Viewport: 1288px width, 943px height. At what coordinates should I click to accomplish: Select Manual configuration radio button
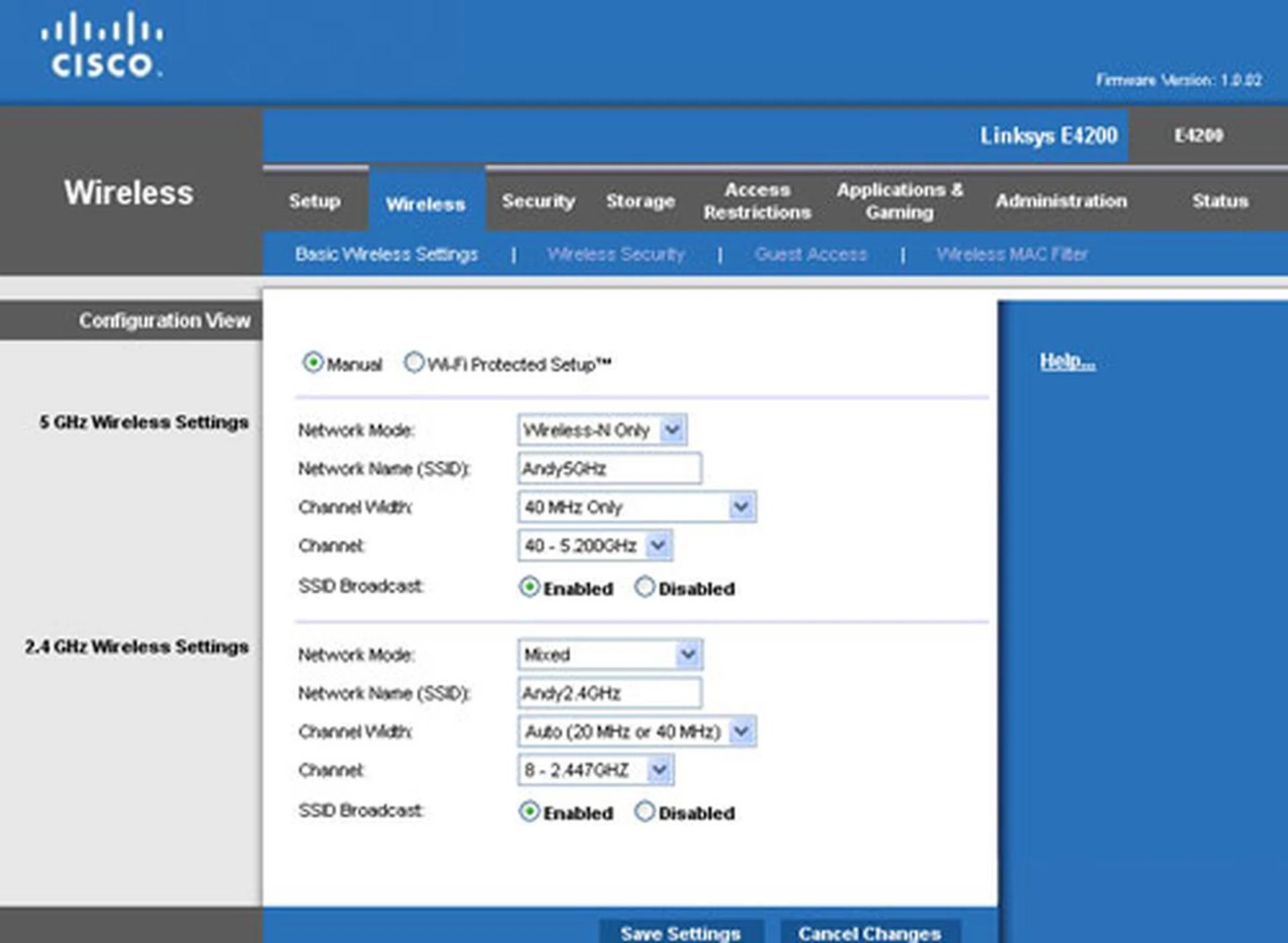pyautogui.click(x=313, y=363)
